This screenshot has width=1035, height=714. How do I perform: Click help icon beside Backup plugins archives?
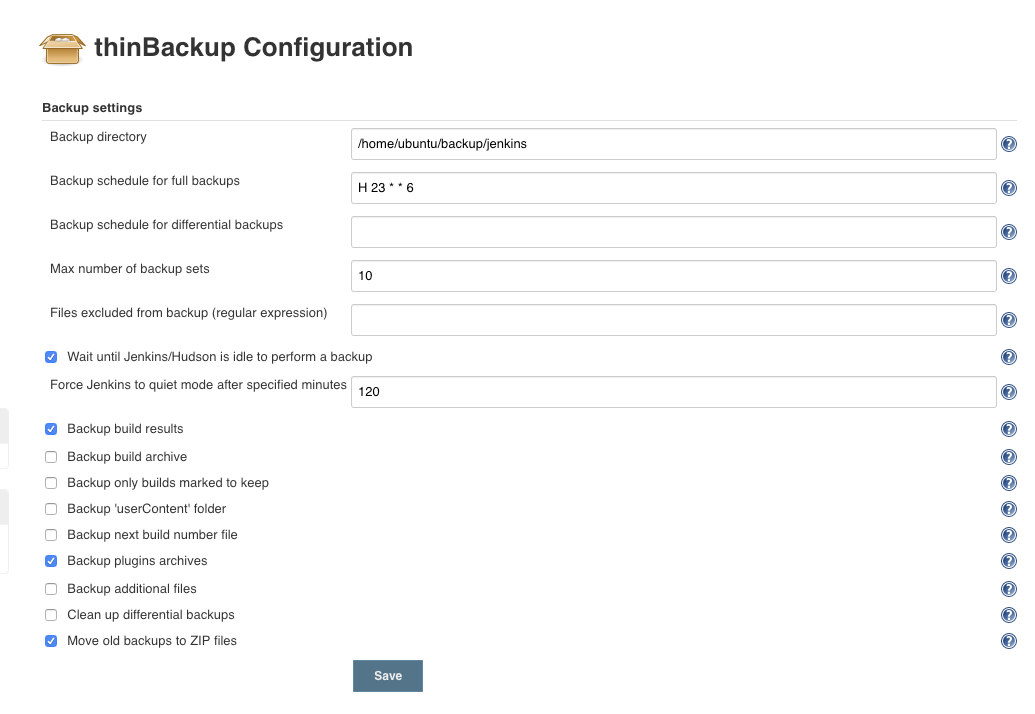tap(1009, 562)
